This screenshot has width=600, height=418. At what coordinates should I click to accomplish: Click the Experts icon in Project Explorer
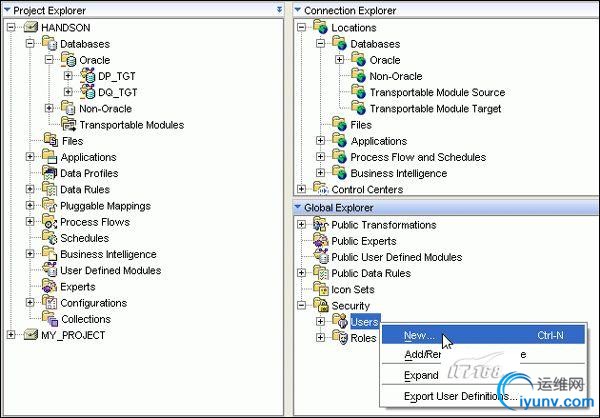click(x=49, y=286)
